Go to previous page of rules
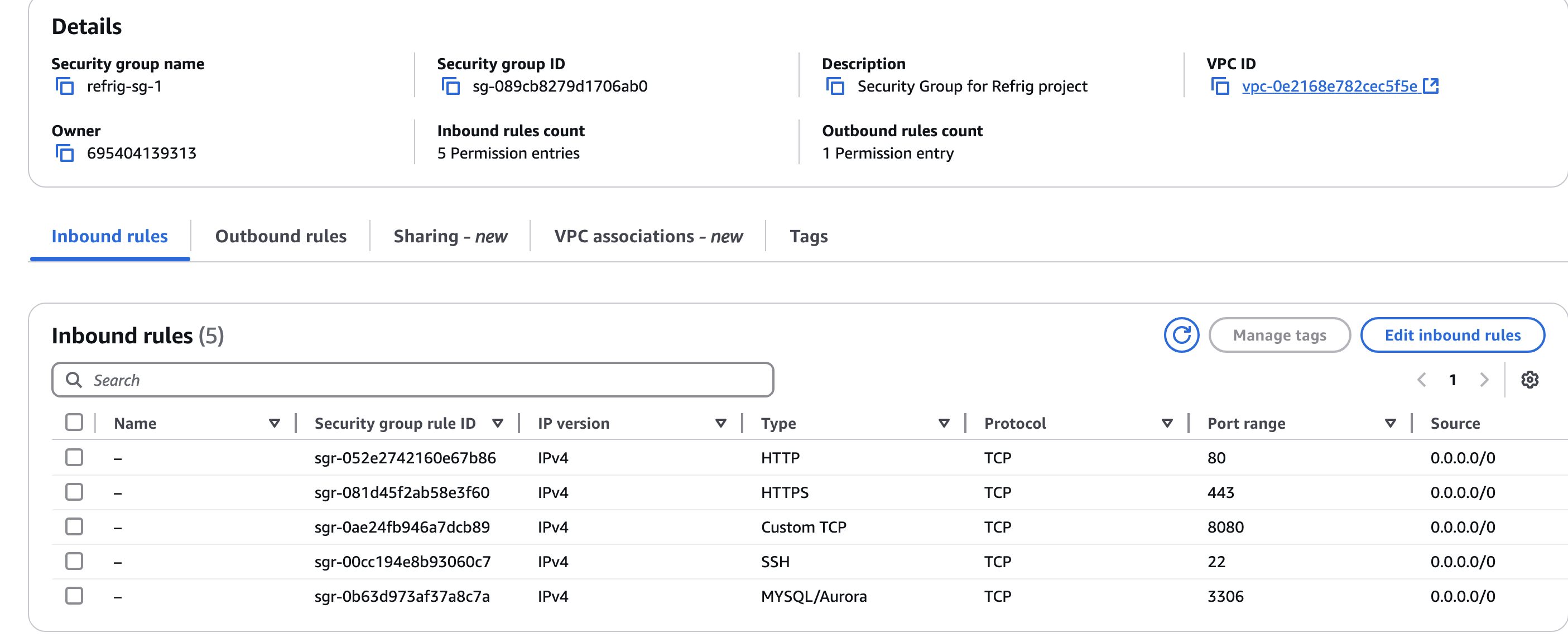This screenshot has height=642, width=1568. pos(1421,380)
